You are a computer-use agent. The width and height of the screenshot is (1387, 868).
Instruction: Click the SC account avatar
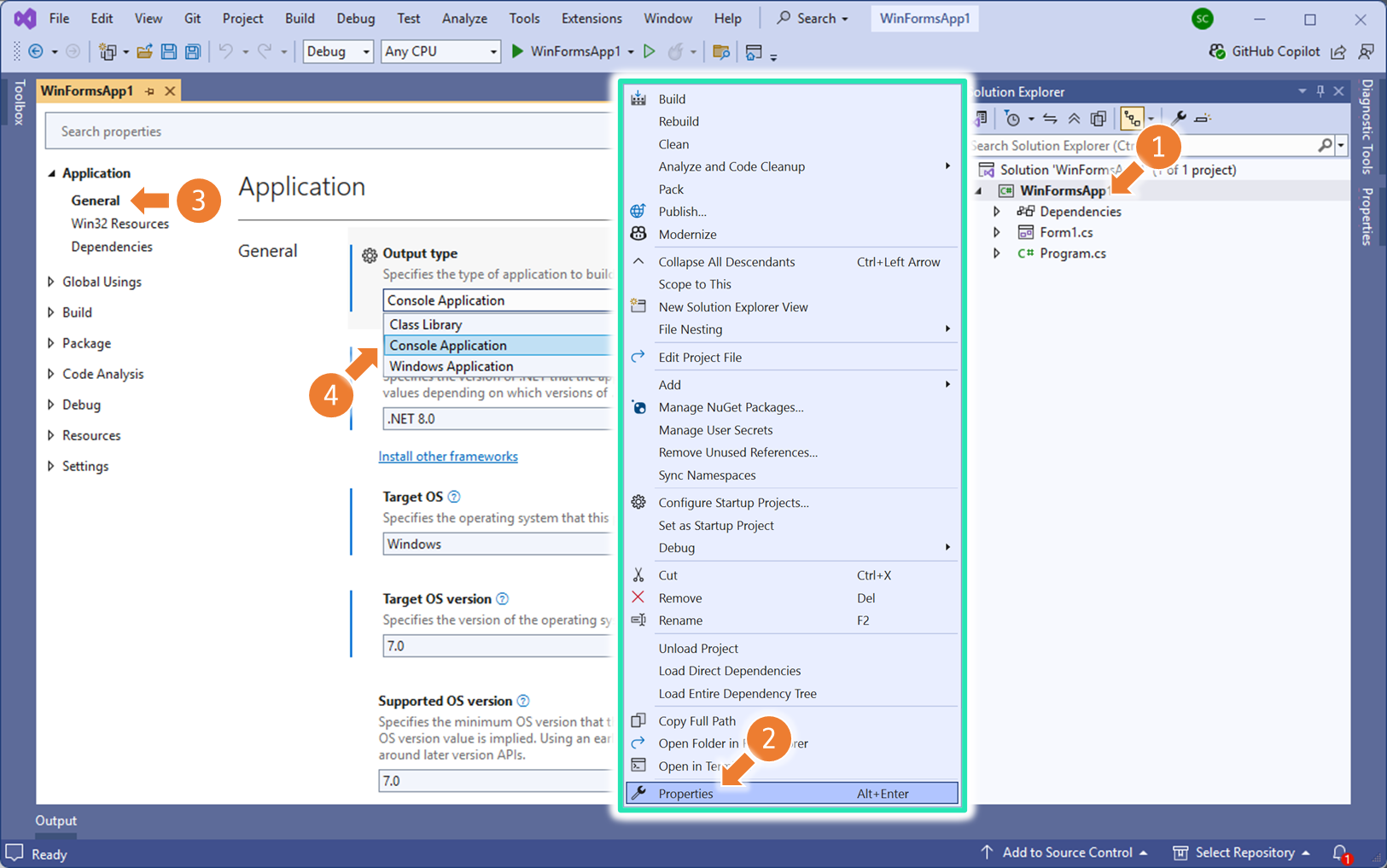(x=1202, y=18)
